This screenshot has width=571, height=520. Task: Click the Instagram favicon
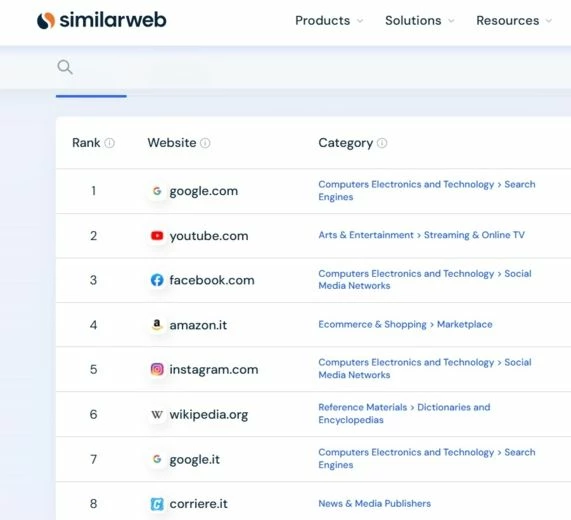(x=157, y=369)
